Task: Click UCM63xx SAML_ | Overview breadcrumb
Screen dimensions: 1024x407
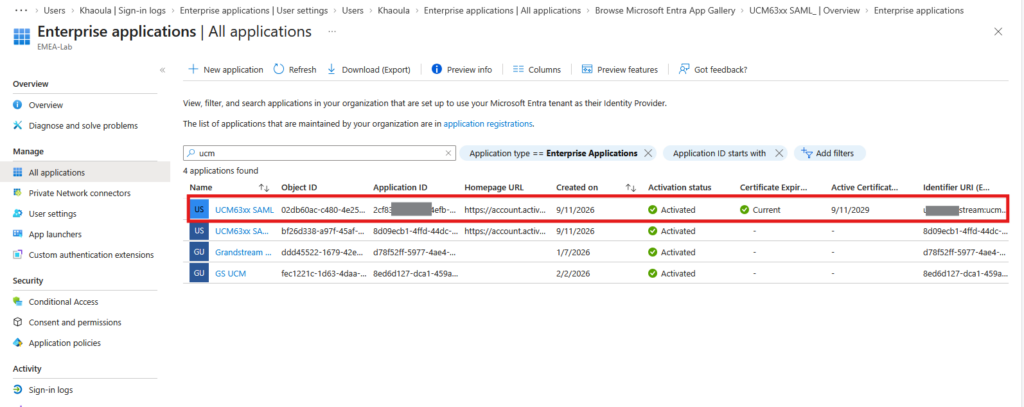Action: point(805,10)
